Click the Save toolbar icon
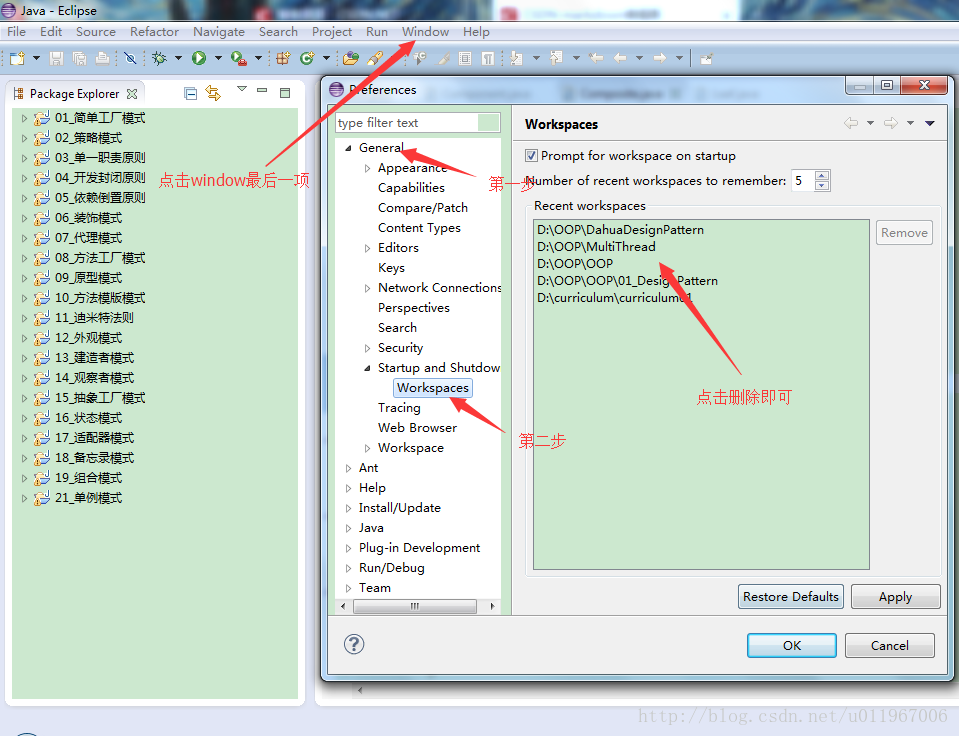This screenshot has height=736, width=959. tap(56, 58)
